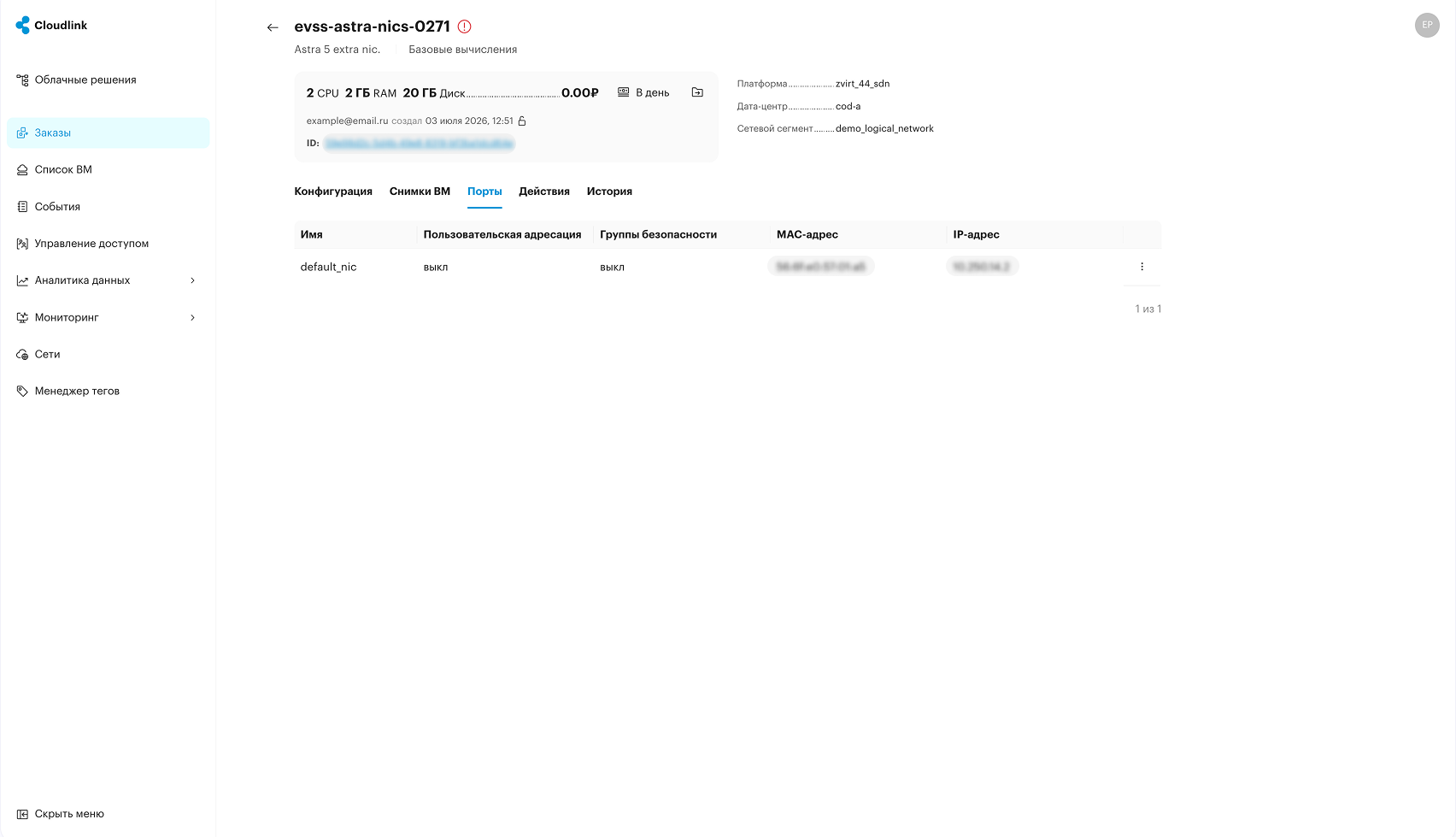The height and width of the screenshot is (837, 1456).
Task: Switch to the Снимки ВМ tab
Action: click(x=420, y=192)
